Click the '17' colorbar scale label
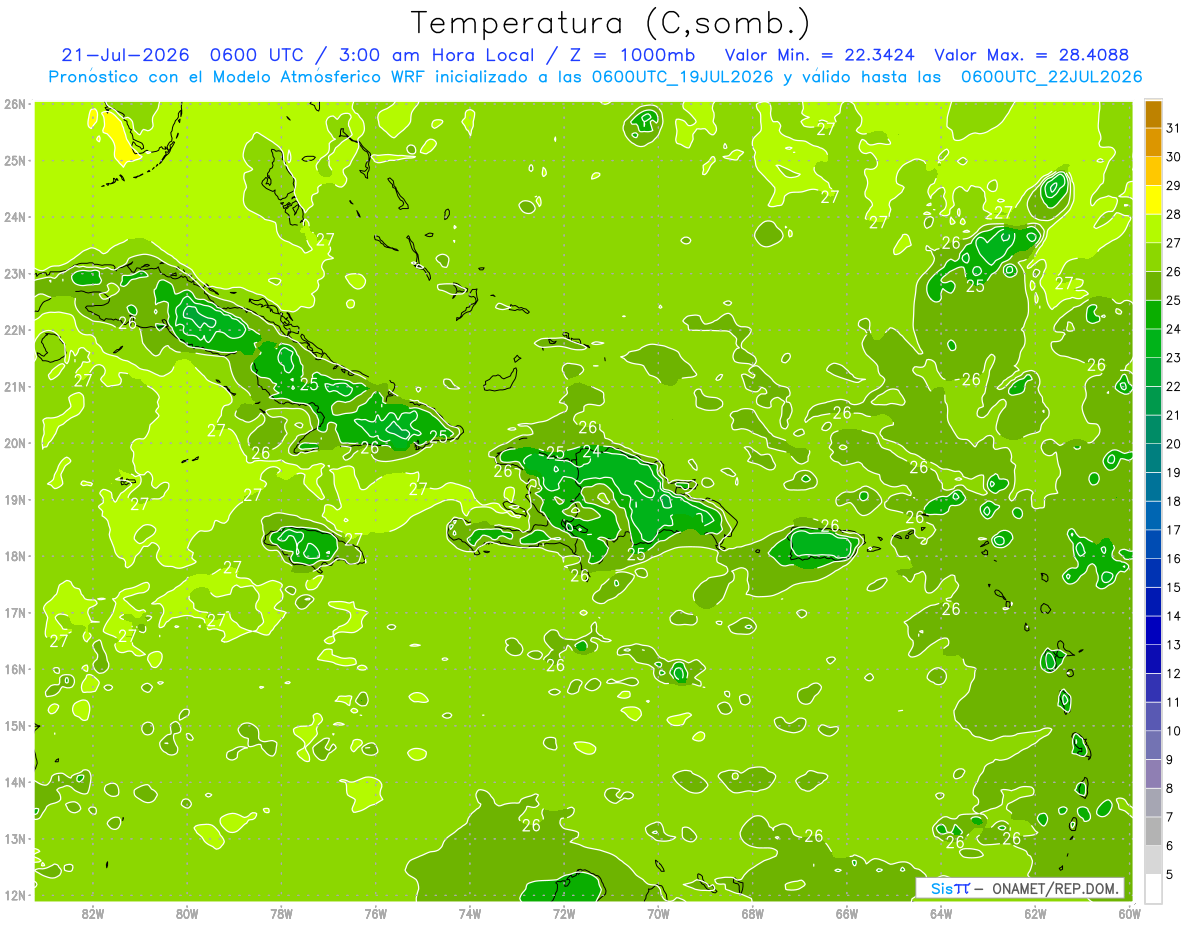 point(1174,530)
